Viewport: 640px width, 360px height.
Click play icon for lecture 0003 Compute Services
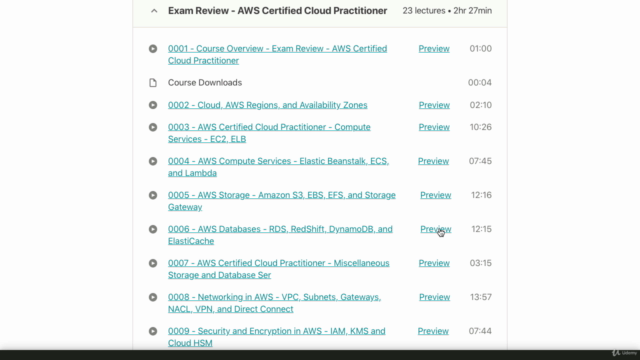pyautogui.click(x=153, y=127)
